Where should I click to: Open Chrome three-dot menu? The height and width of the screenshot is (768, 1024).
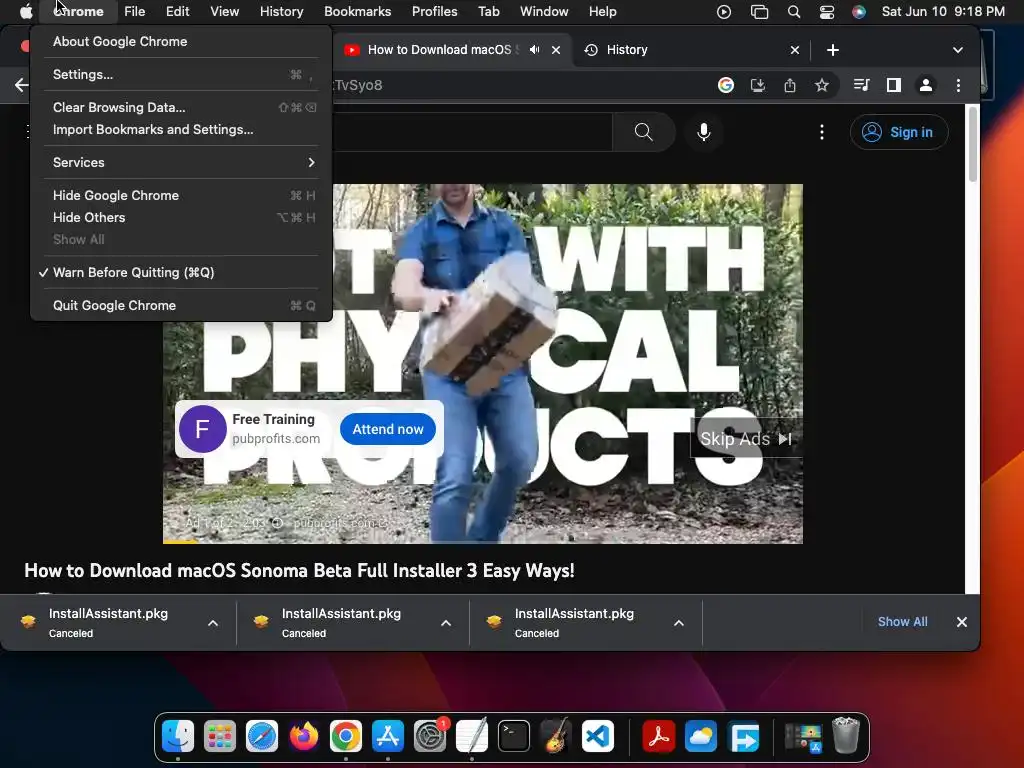[958, 85]
